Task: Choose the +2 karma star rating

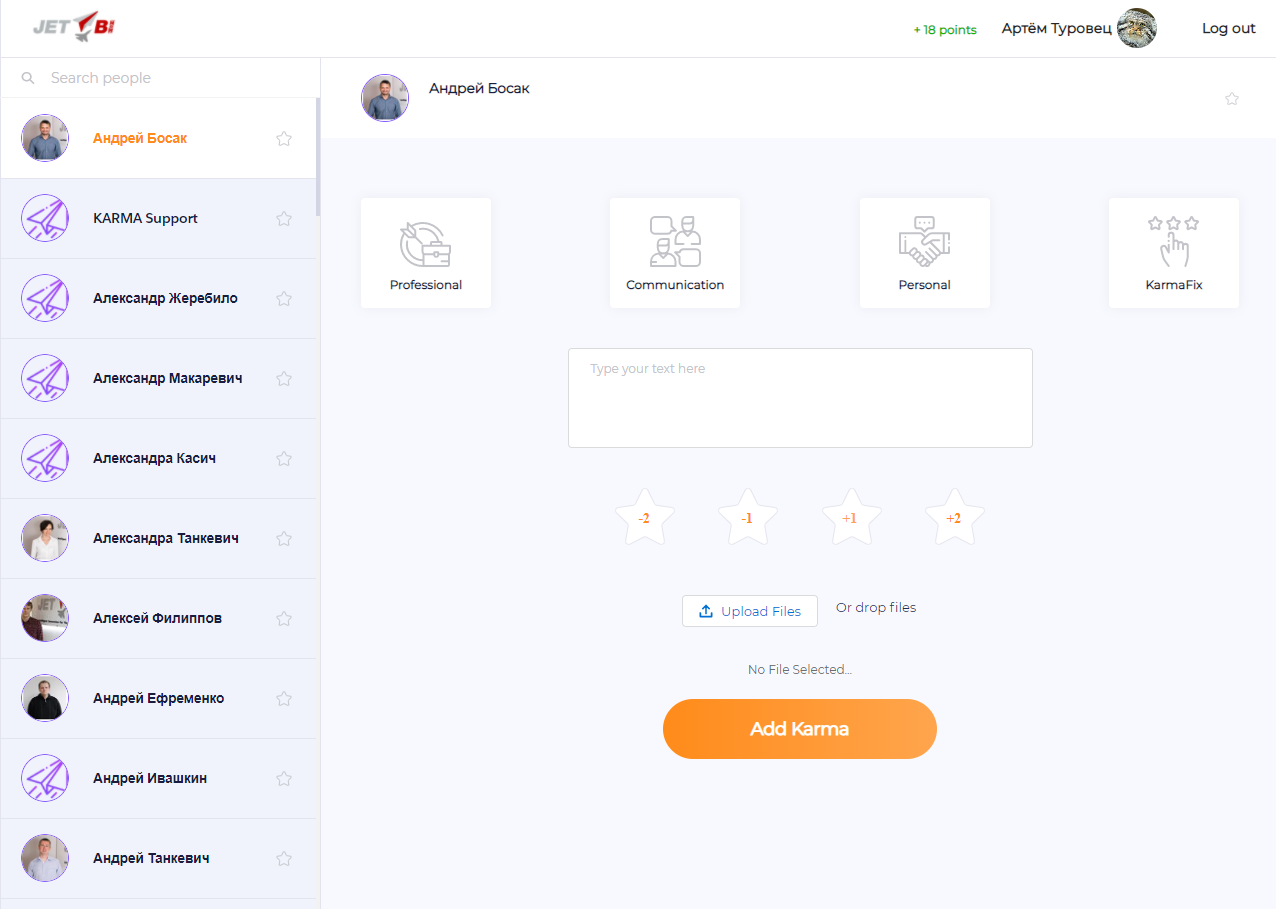Action: click(954, 518)
